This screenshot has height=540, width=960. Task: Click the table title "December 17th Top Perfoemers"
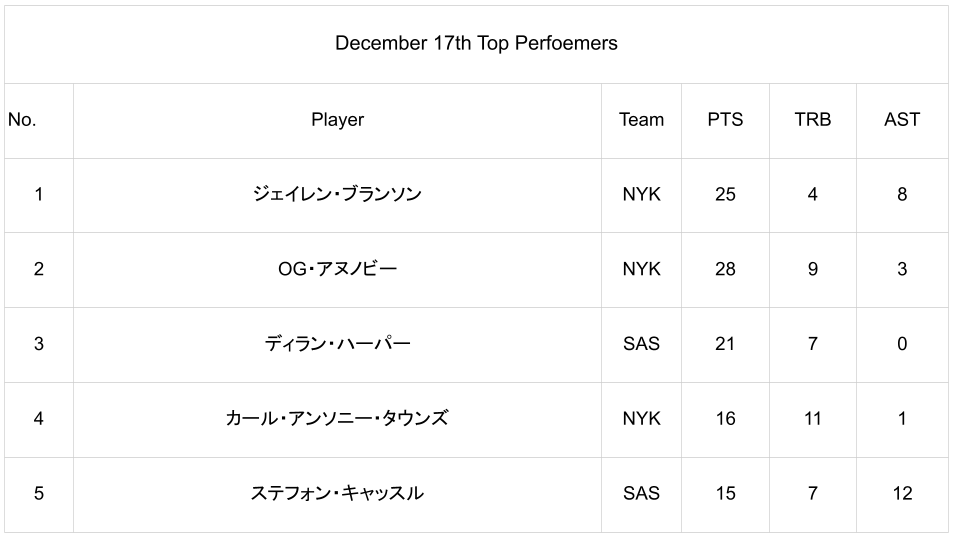(x=476, y=43)
